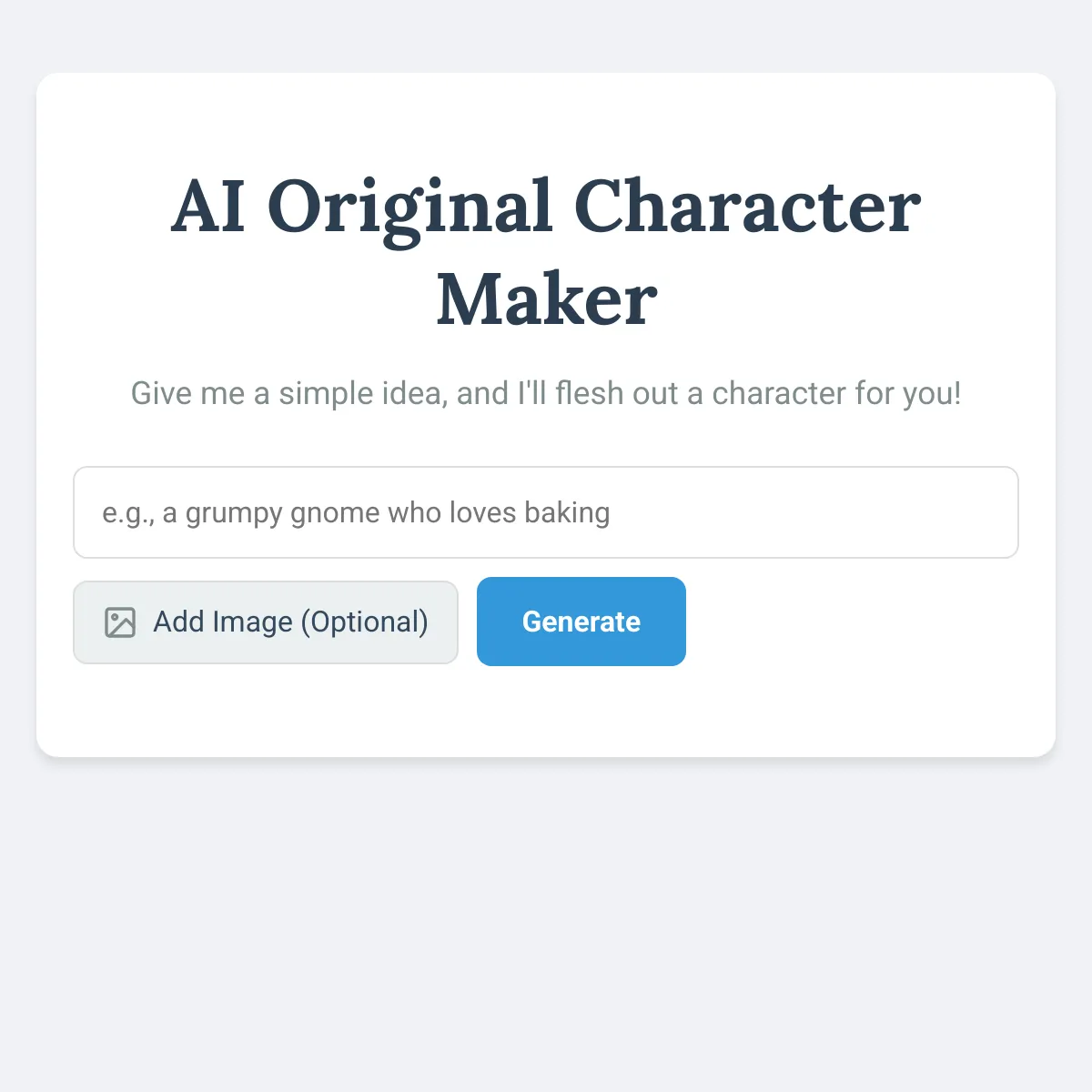Click the '(Optional)' text on the image button
This screenshot has width=1092, height=1092.
point(365,622)
